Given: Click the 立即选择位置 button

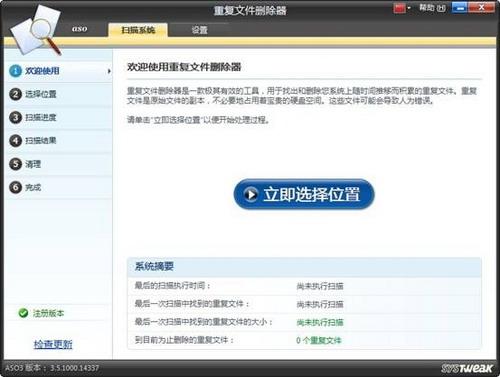Looking at the screenshot, I should point(304,194).
